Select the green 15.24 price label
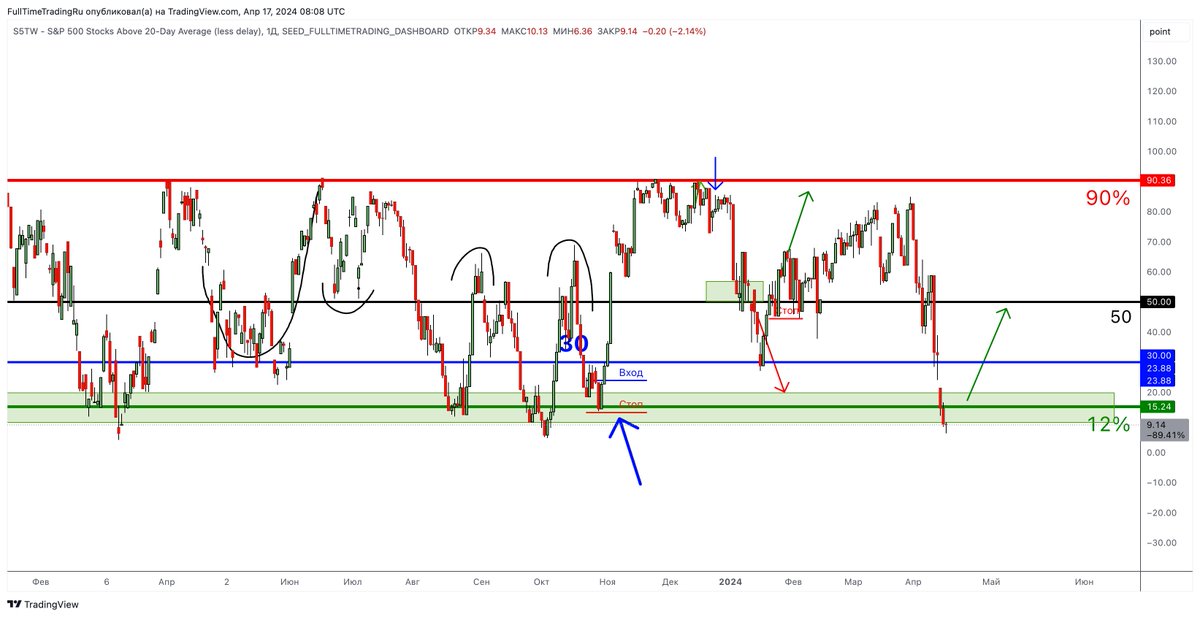The height and width of the screenshot is (617, 1200). click(x=1160, y=407)
